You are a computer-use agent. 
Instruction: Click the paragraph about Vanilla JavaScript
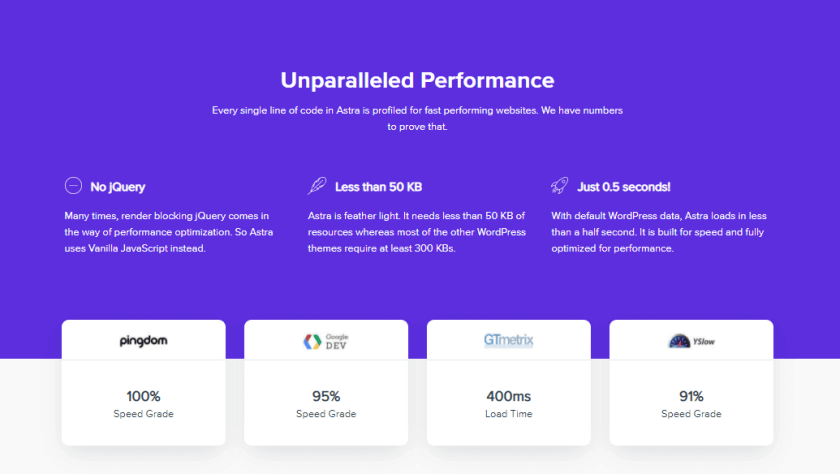tap(169, 232)
